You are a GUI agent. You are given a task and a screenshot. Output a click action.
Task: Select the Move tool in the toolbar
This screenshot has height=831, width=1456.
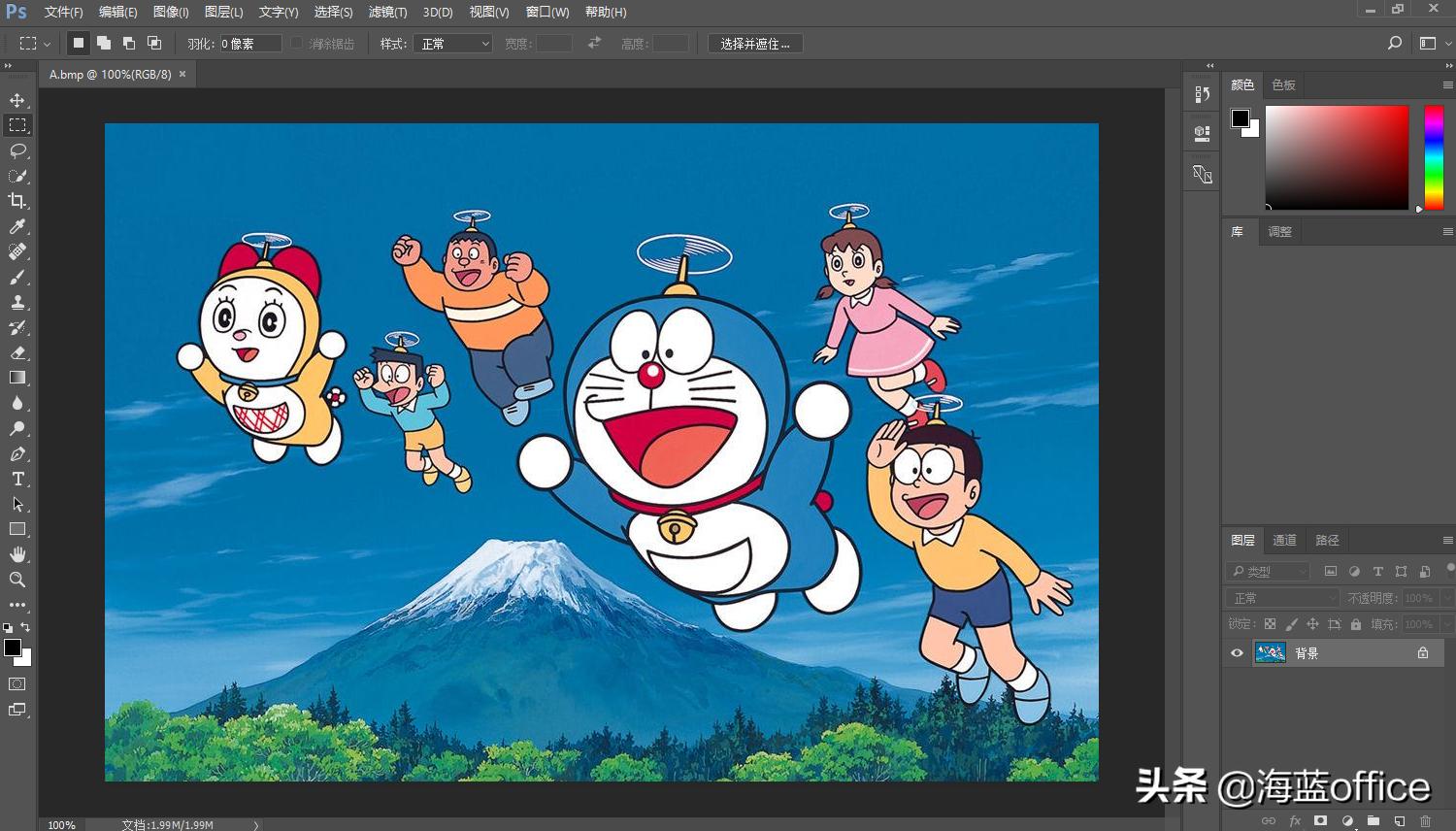(x=17, y=98)
